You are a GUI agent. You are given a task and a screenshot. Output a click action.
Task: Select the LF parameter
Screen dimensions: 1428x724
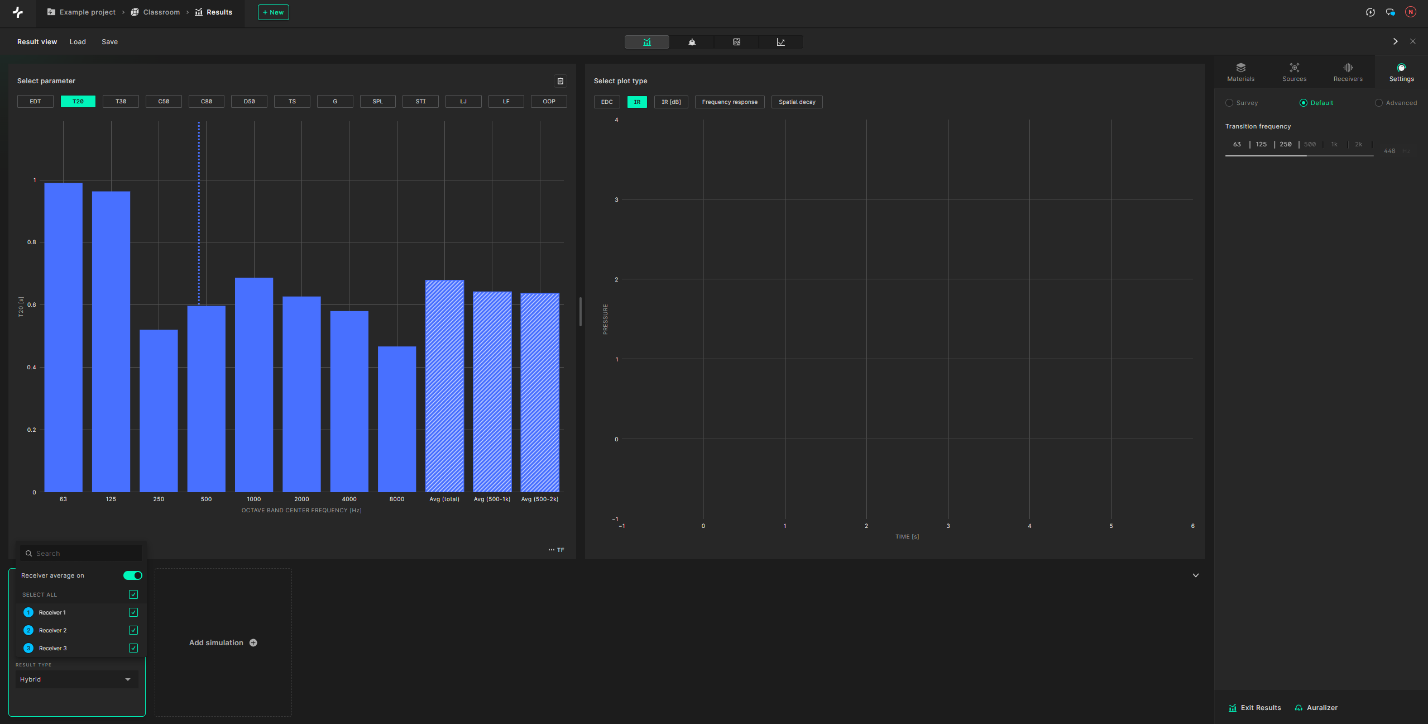pos(506,102)
